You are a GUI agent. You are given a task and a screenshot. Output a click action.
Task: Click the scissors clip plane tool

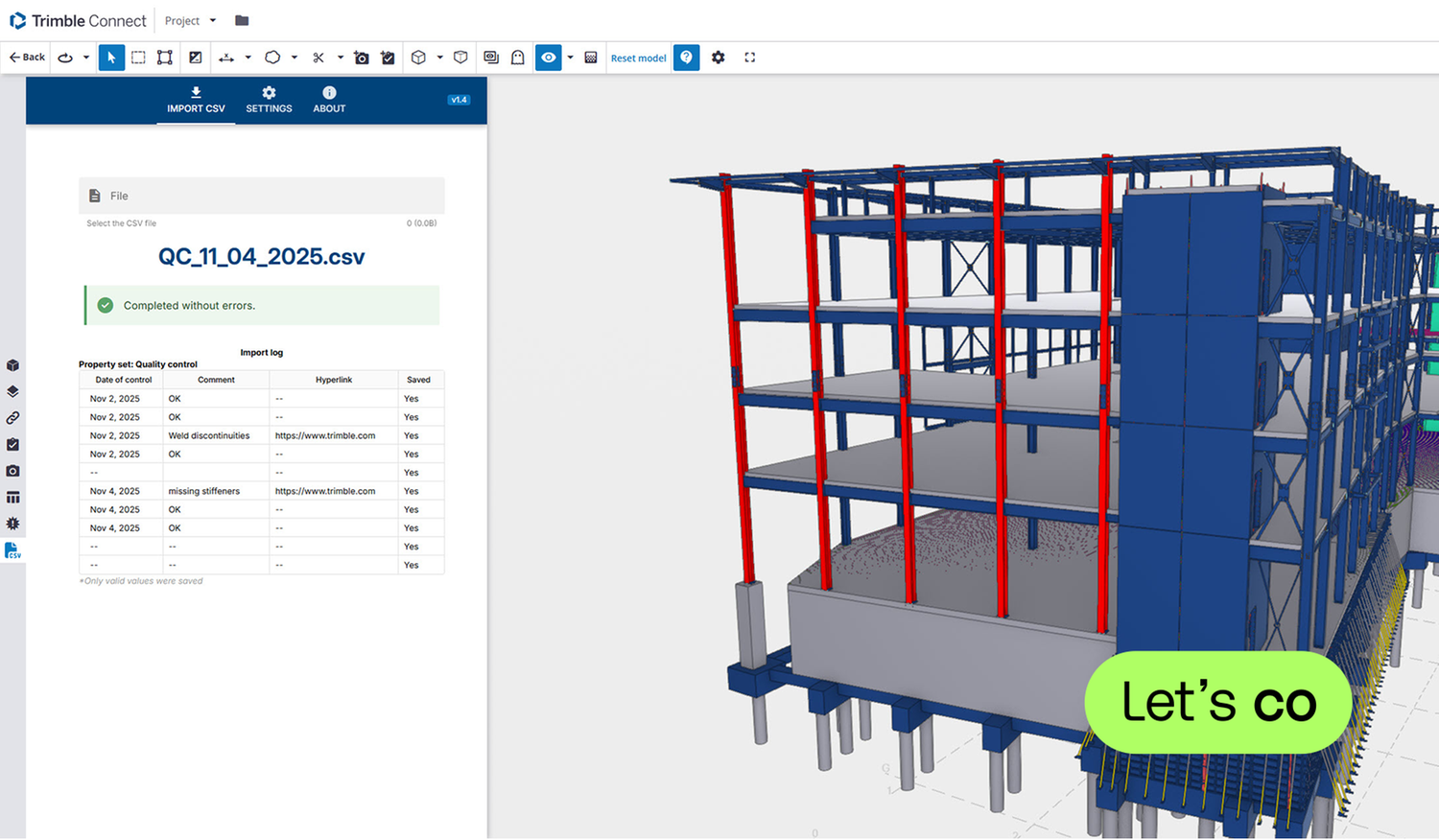(x=318, y=58)
